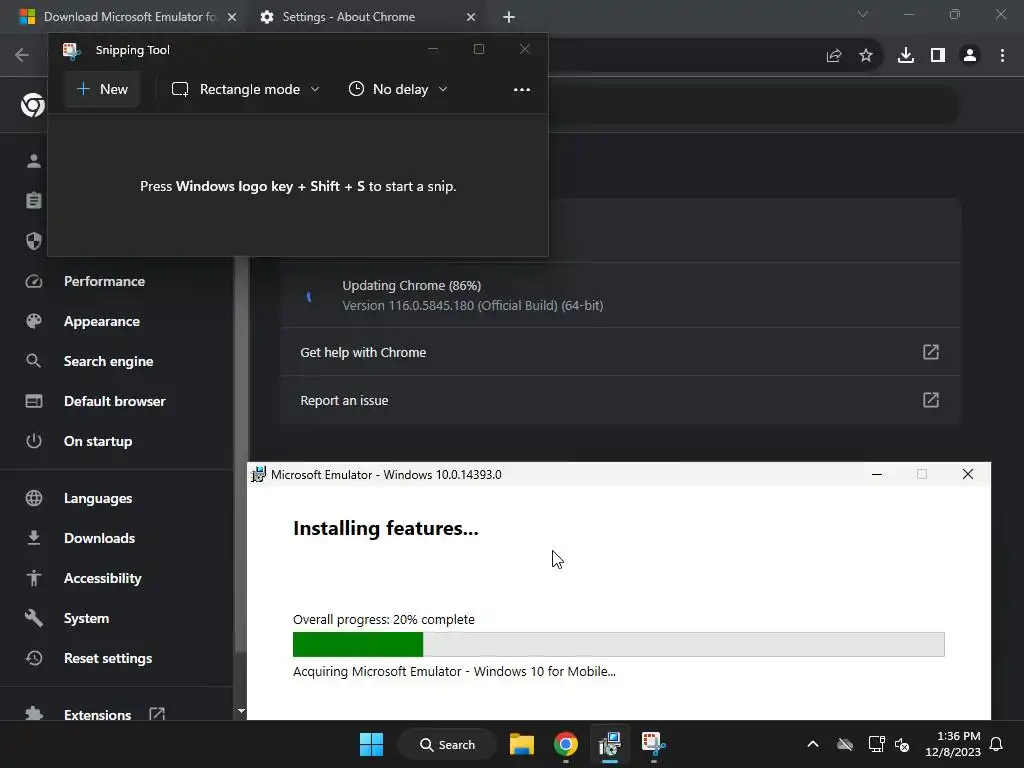The width and height of the screenshot is (1024, 768).
Task: Click external link icon for Get help
Action: [x=931, y=352]
